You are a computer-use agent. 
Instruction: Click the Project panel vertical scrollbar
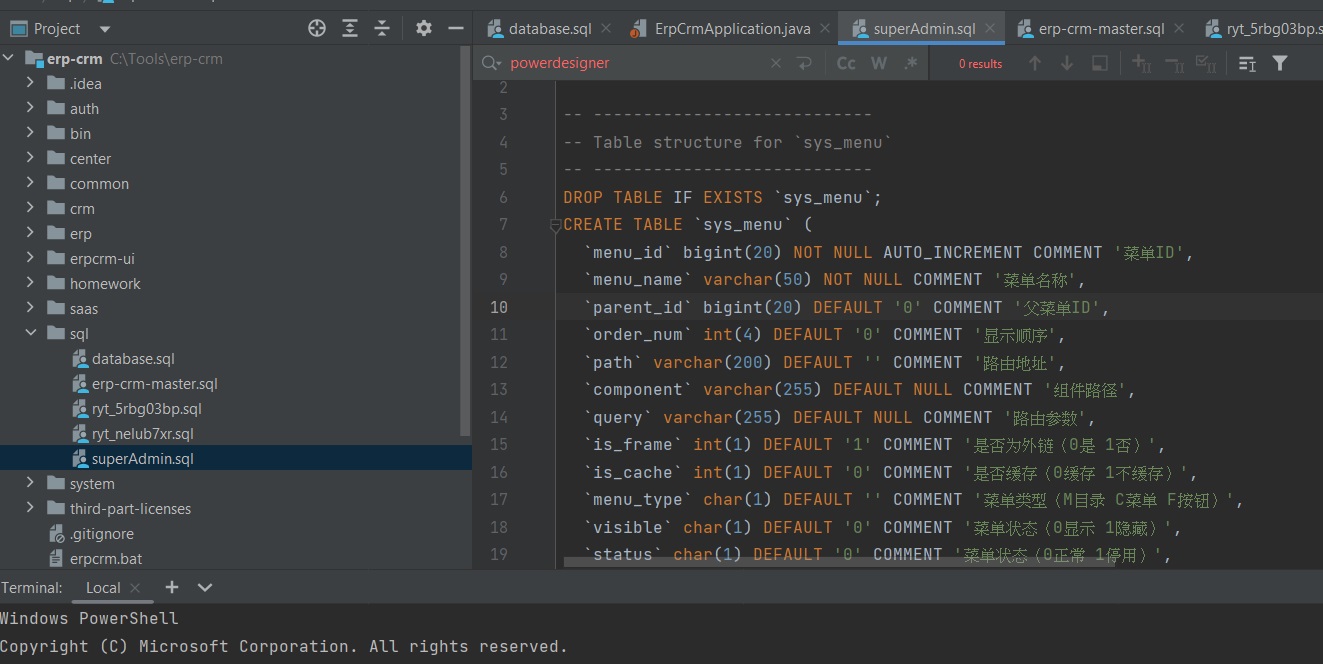click(x=466, y=240)
